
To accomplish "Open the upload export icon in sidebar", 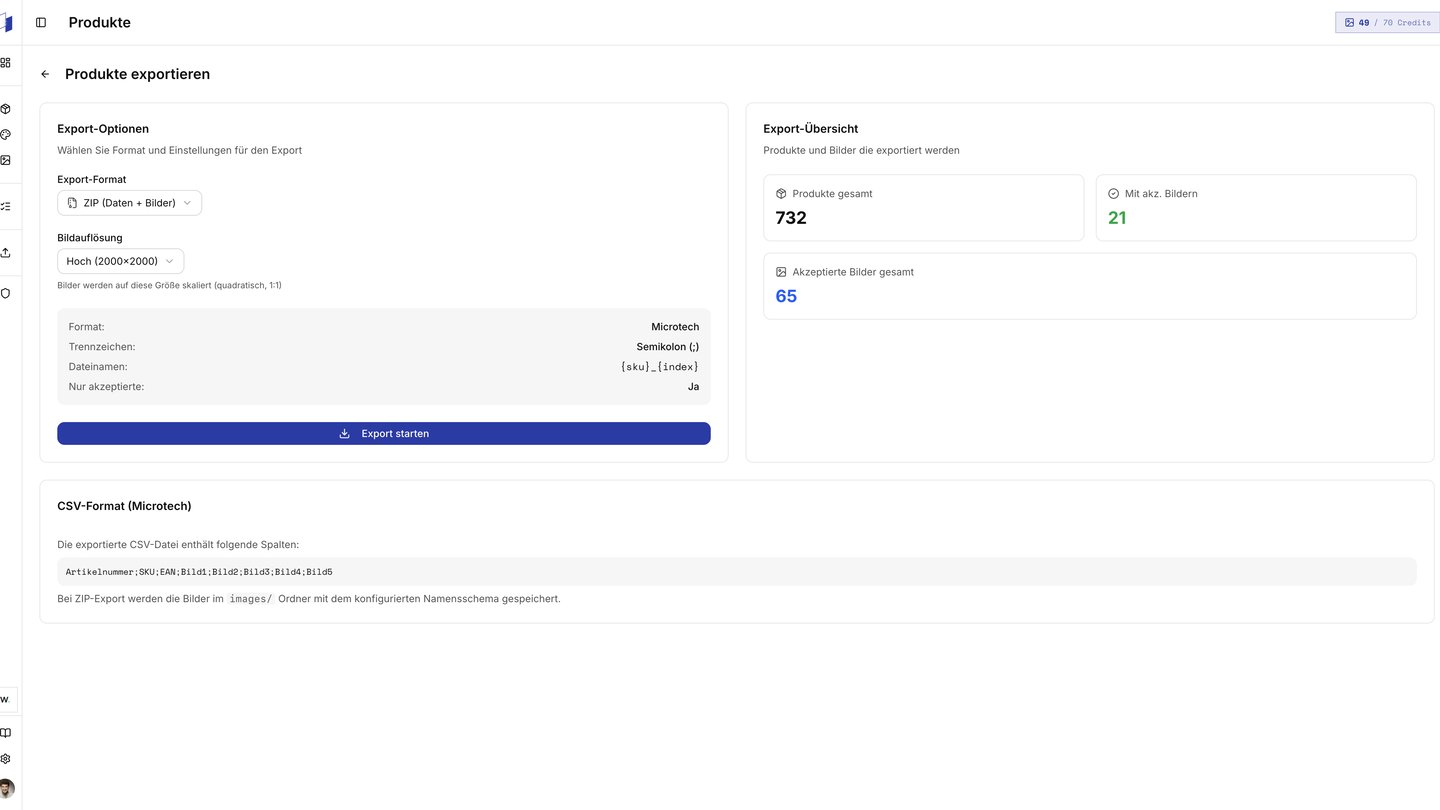I will pyautogui.click(x=5, y=252).
